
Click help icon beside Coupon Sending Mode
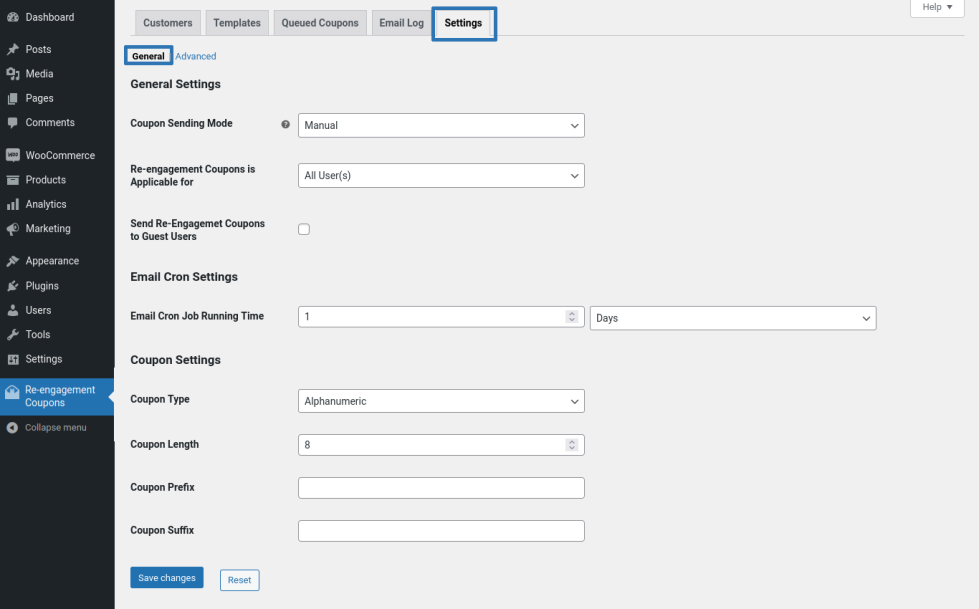click(286, 125)
